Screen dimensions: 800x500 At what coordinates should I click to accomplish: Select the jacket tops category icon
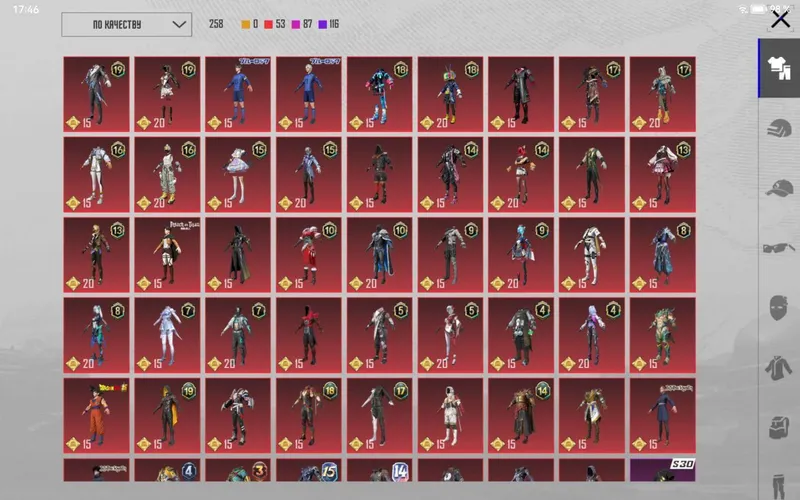[779, 368]
